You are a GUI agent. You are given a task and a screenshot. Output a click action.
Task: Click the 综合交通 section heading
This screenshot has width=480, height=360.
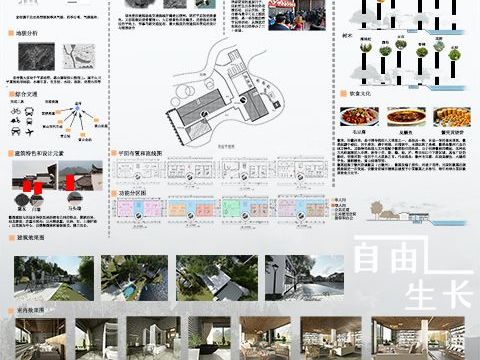tap(26, 94)
